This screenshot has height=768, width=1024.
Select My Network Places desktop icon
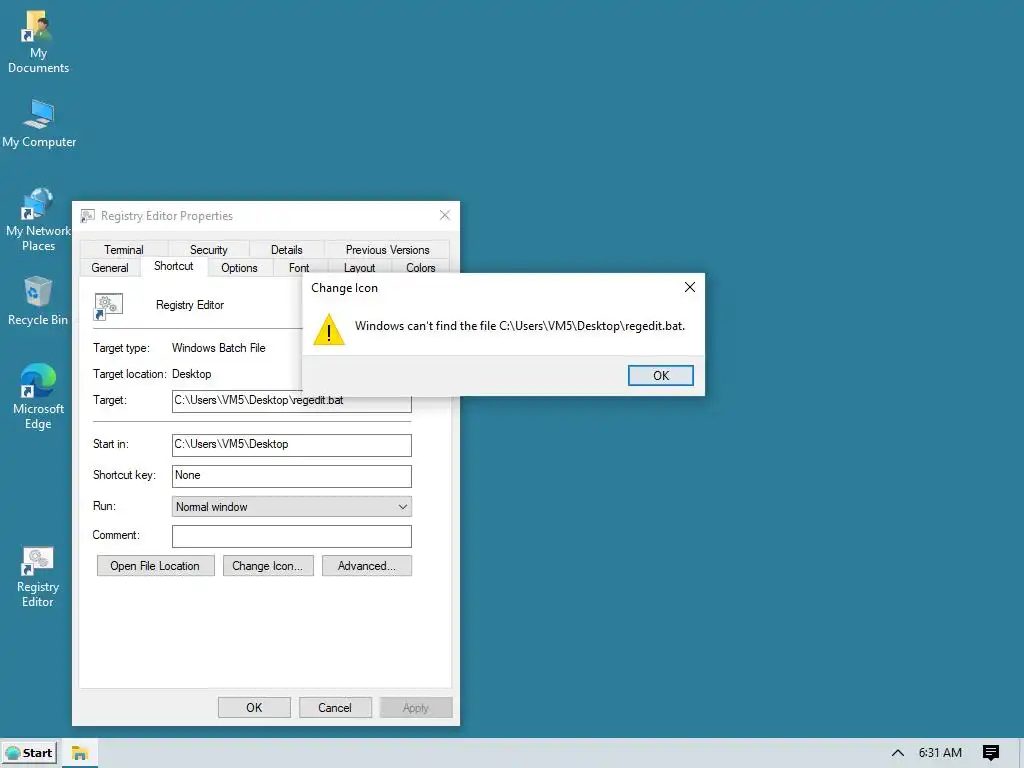click(38, 219)
